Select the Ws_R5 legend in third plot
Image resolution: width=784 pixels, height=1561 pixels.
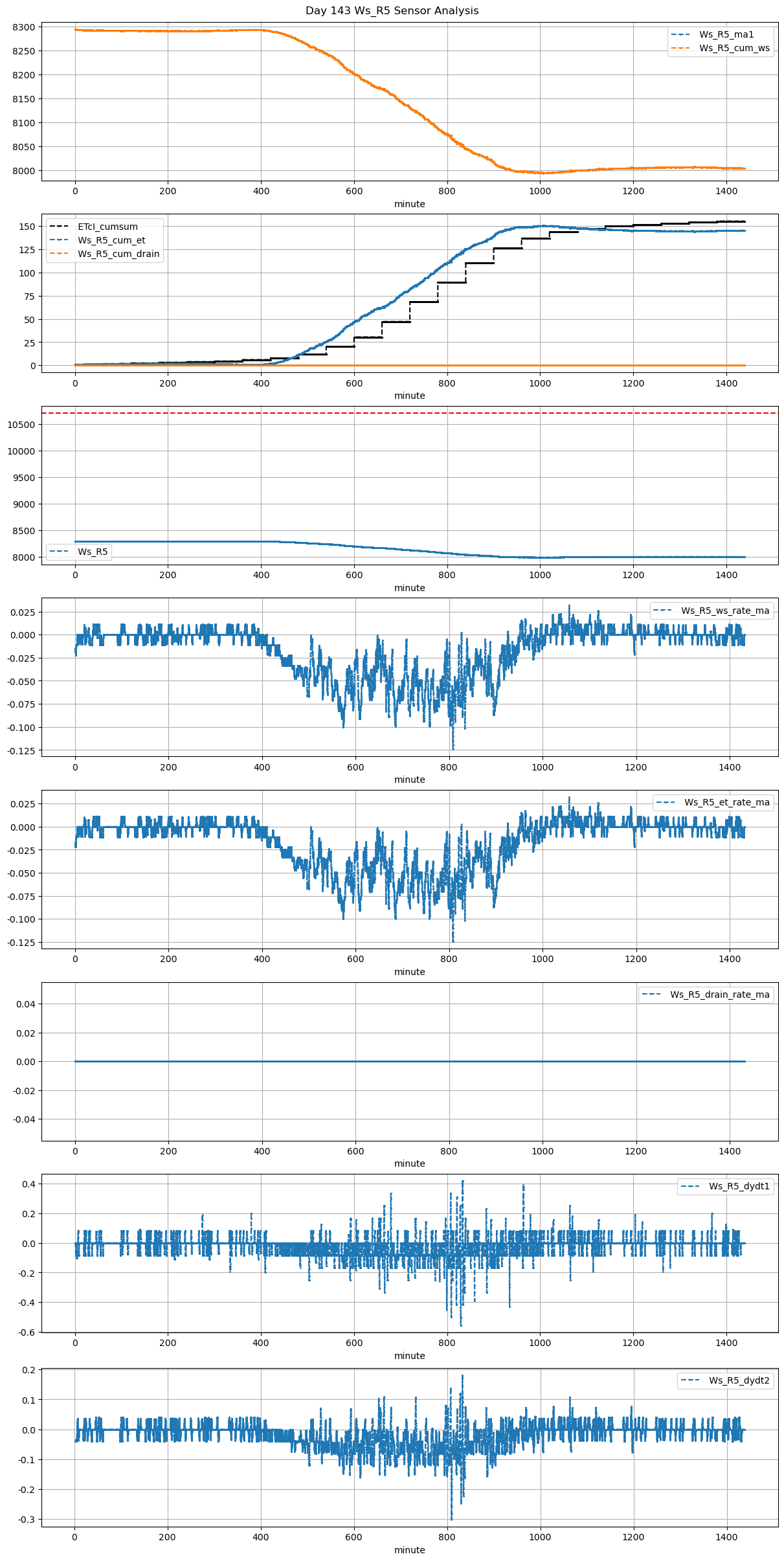tap(93, 552)
